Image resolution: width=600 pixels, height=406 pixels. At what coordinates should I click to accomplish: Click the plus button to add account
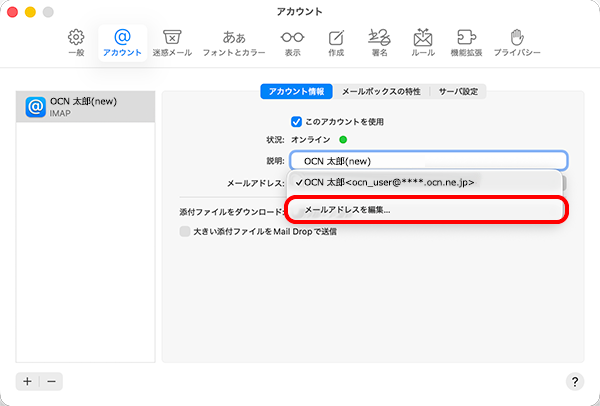[x=27, y=381]
